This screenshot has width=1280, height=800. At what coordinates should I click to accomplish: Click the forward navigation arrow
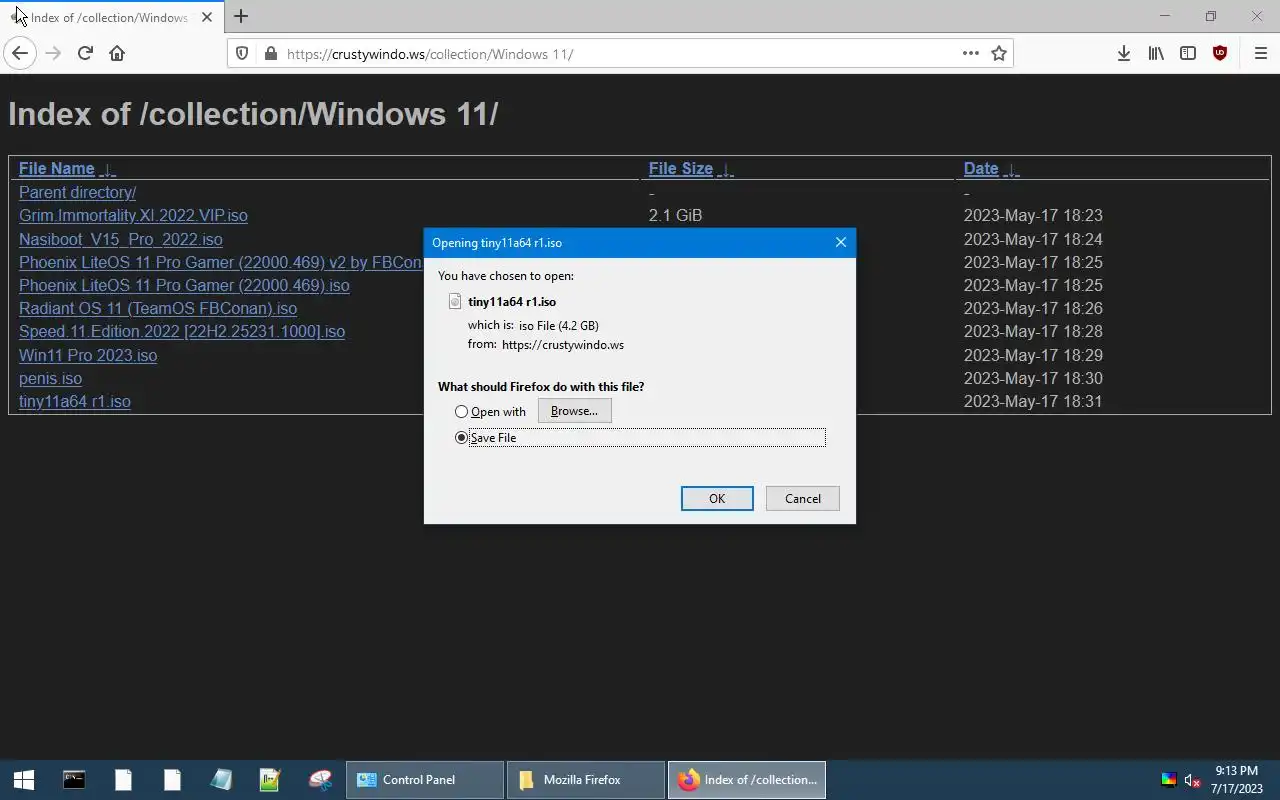(x=53, y=54)
